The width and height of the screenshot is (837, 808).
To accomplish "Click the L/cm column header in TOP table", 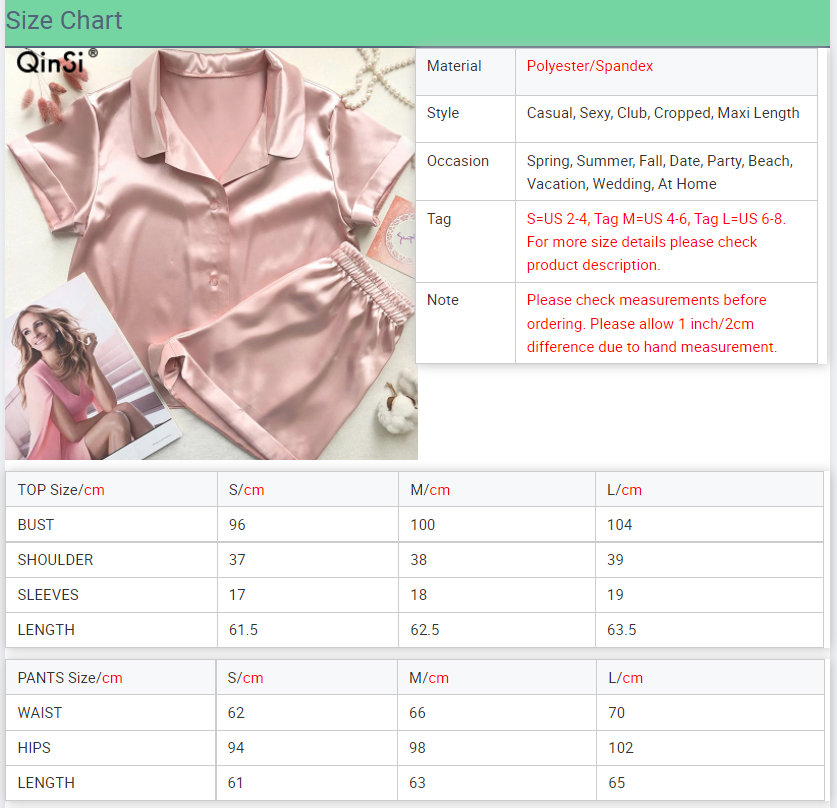I will point(625,490).
